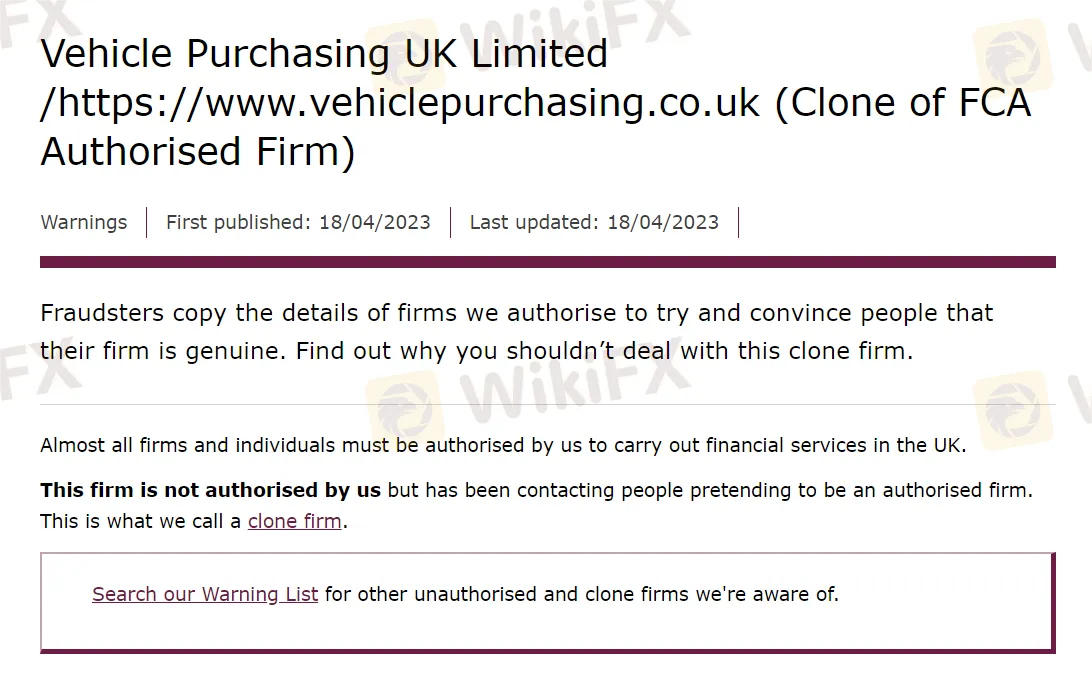
Task: Click the thick maroon divider bar
Action: pyautogui.click(x=547, y=262)
